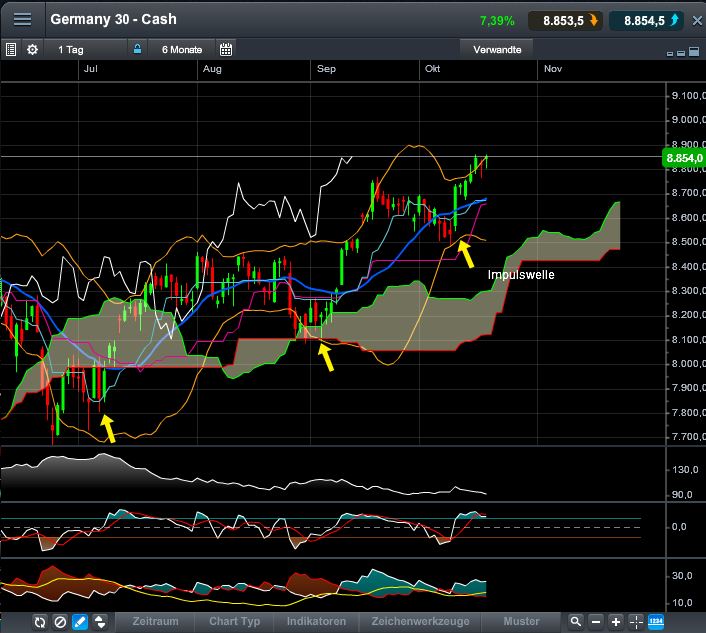Open the chart list document icon
The image size is (706, 633).
[x=11, y=50]
